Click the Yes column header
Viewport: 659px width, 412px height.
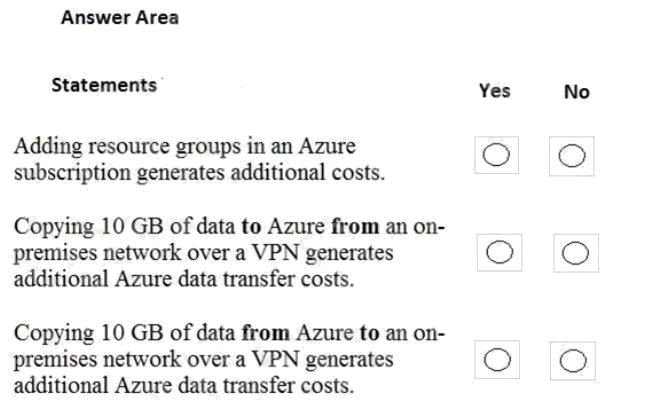tap(494, 91)
